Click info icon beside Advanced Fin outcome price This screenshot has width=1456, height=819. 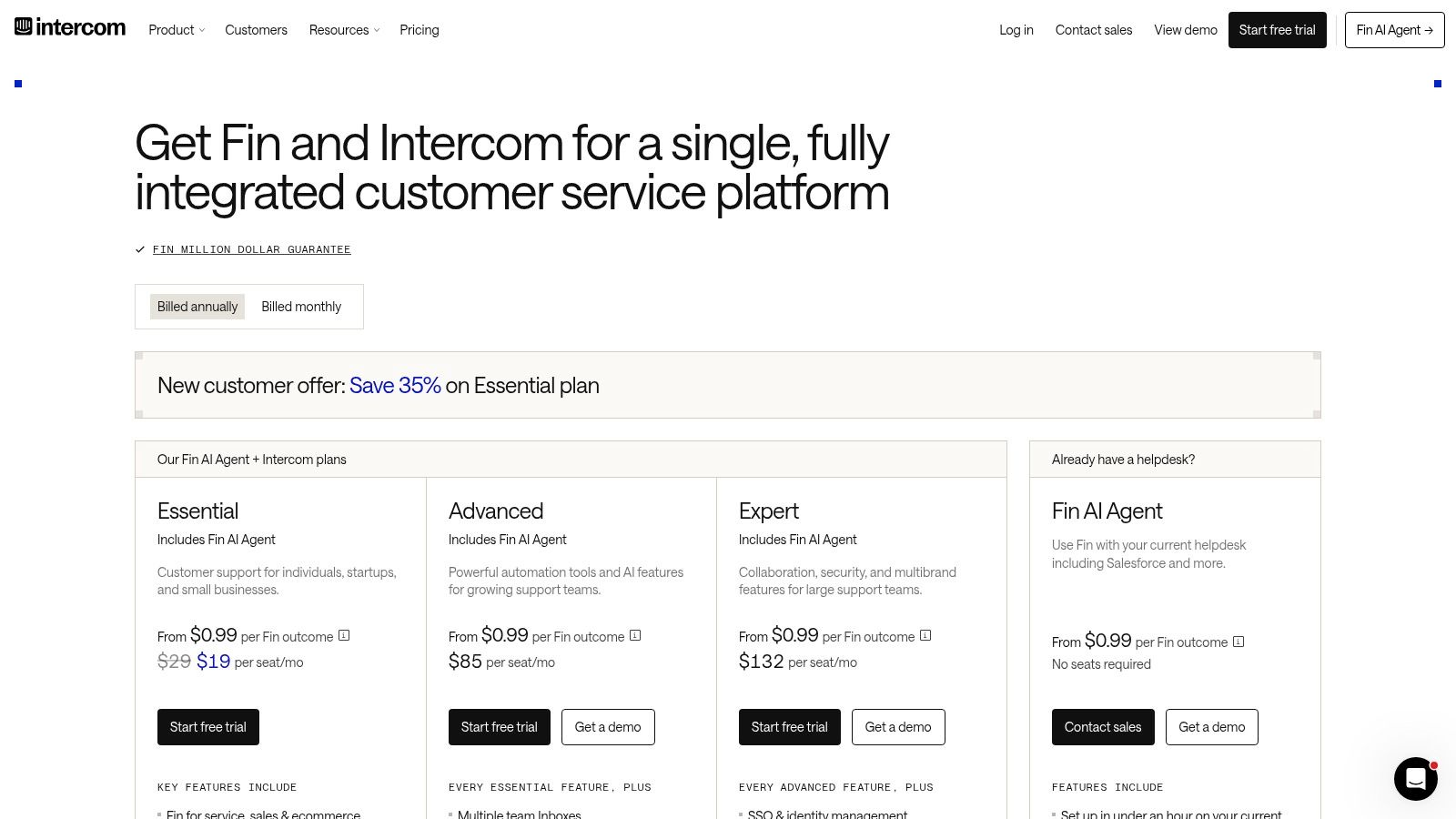pyautogui.click(x=635, y=635)
